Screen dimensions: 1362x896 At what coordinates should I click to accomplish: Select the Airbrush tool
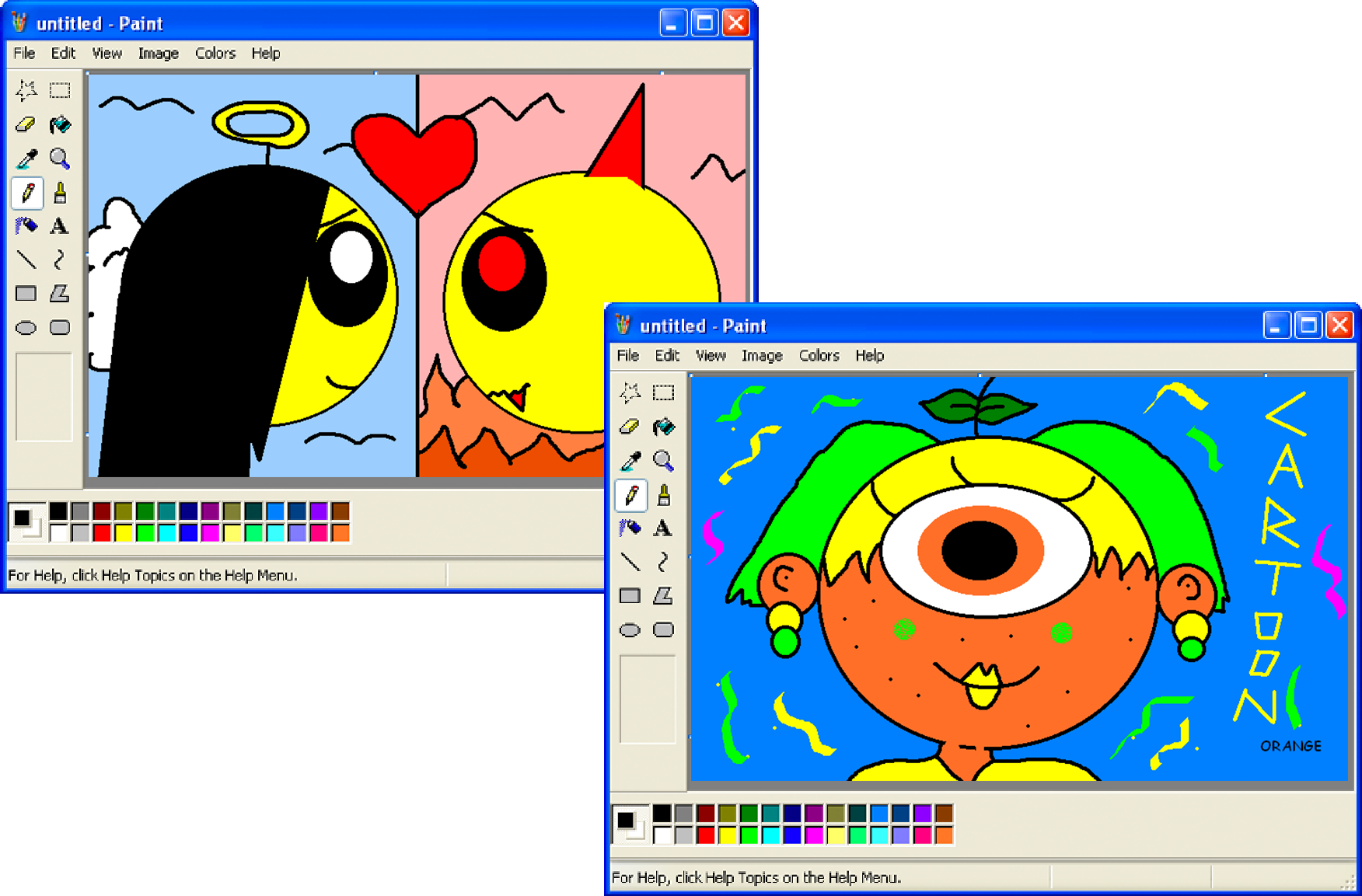tap(630, 528)
